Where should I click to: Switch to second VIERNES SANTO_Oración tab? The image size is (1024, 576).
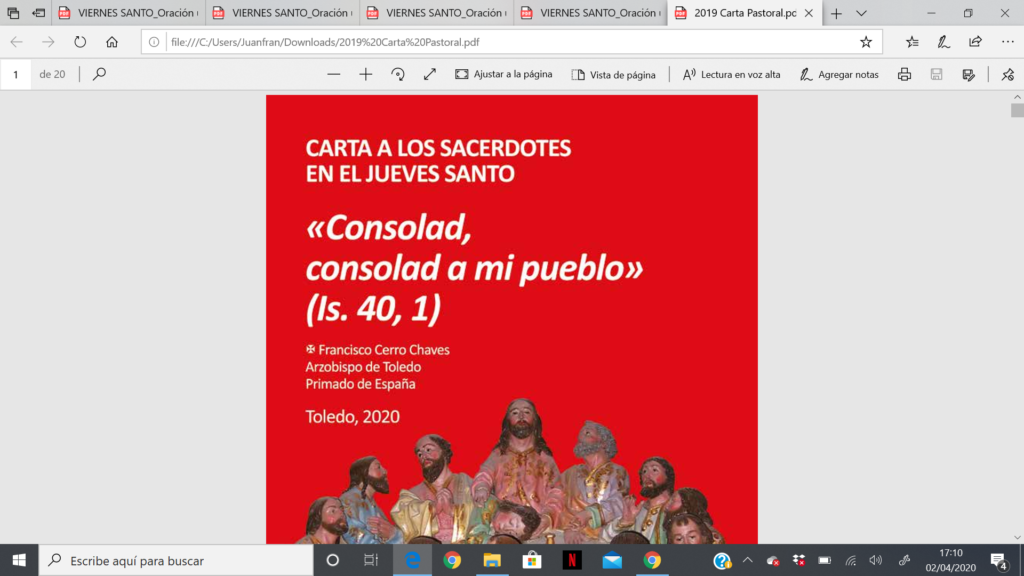283,13
